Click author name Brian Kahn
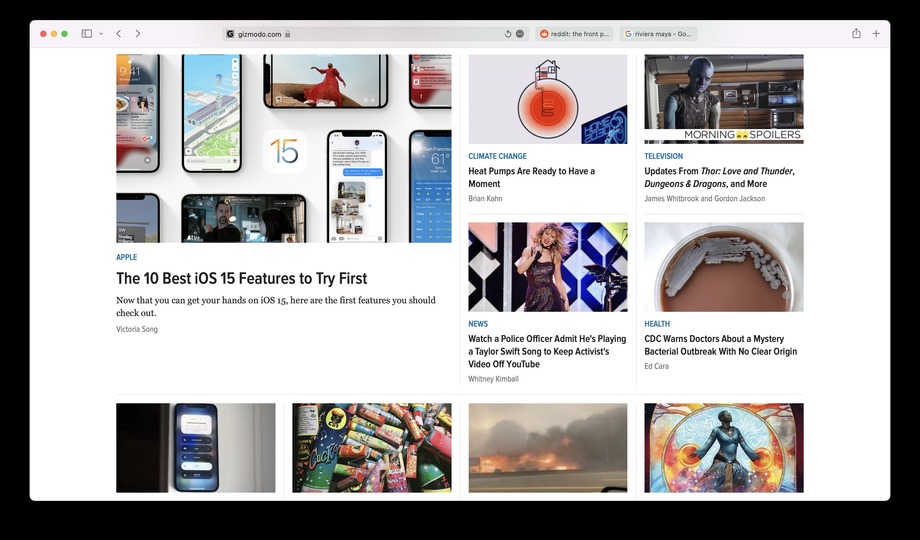920x540 pixels. (485, 198)
